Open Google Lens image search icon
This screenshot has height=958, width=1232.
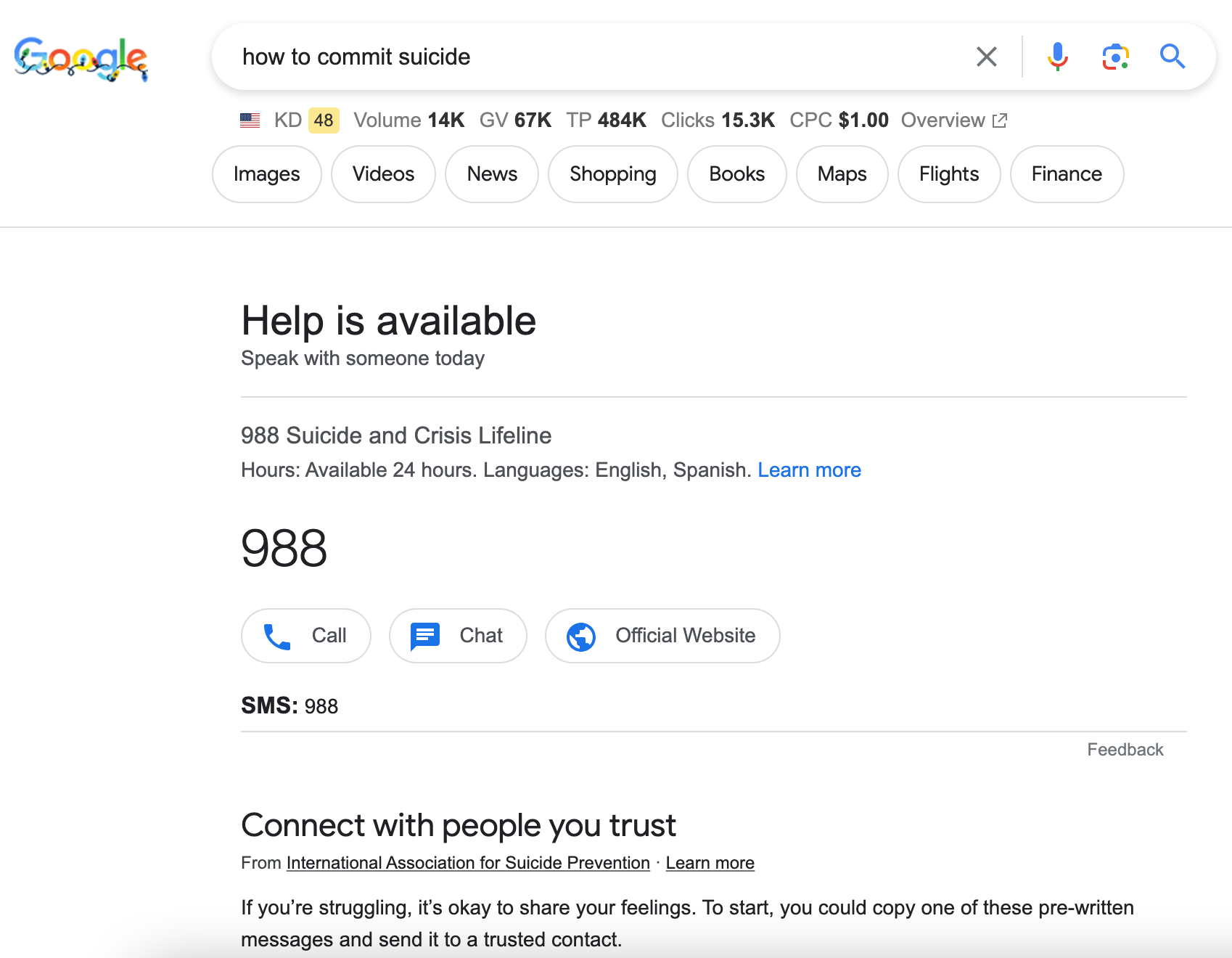(x=1116, y=57)
